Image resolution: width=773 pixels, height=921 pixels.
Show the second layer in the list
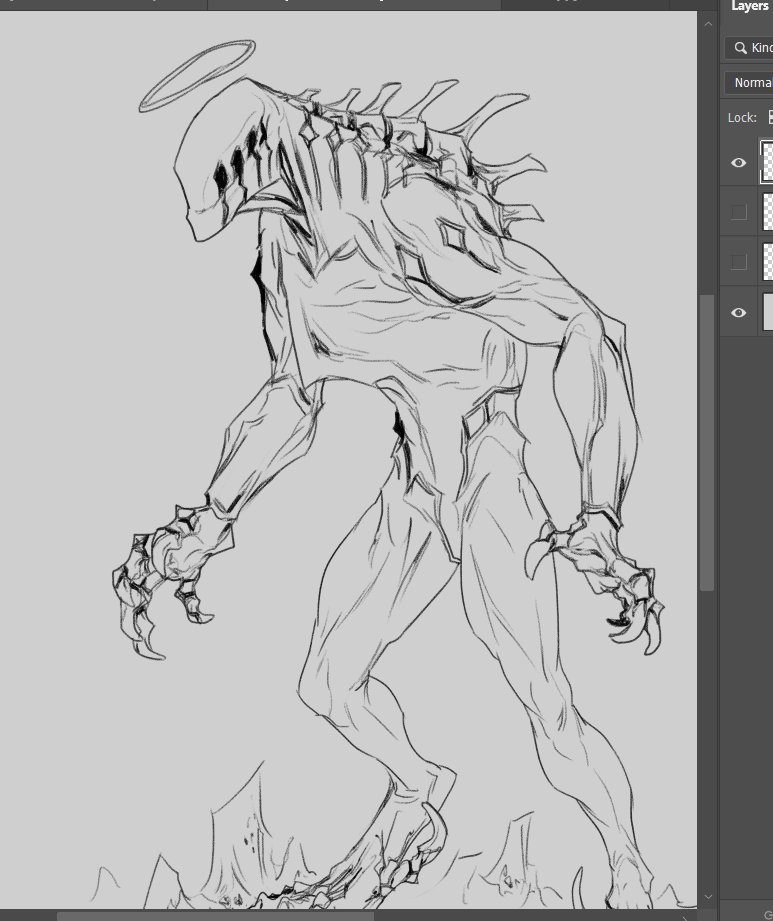pyautogui.click(x=738, y=212)
